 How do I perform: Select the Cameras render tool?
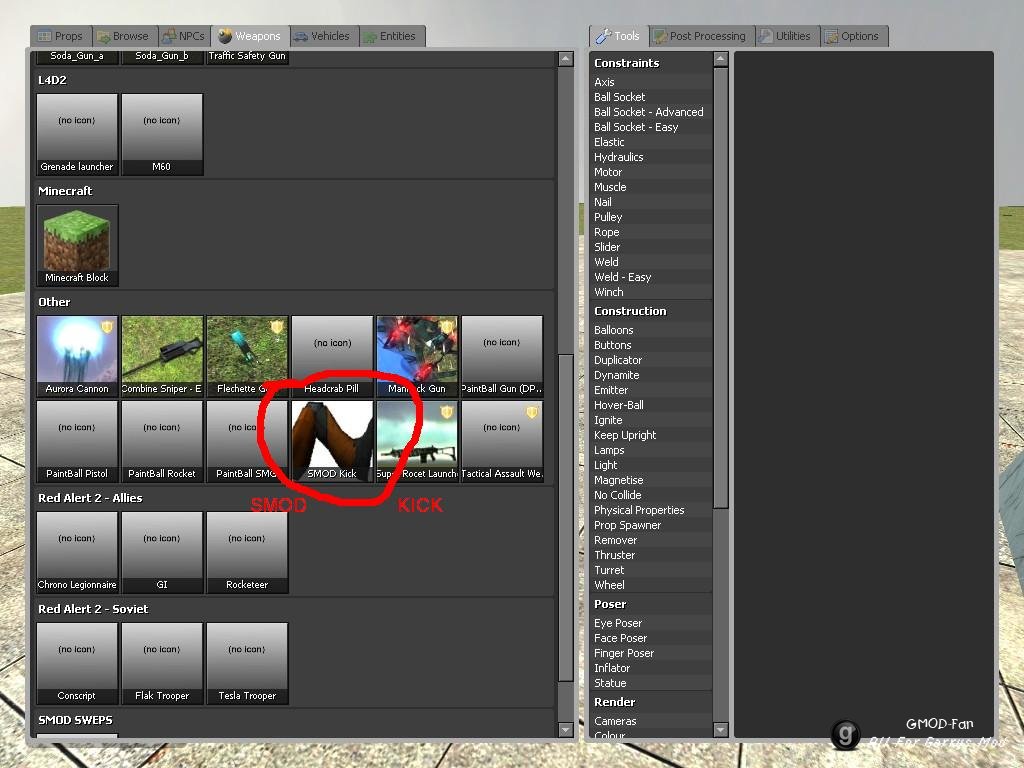click(x=650, y=721)
